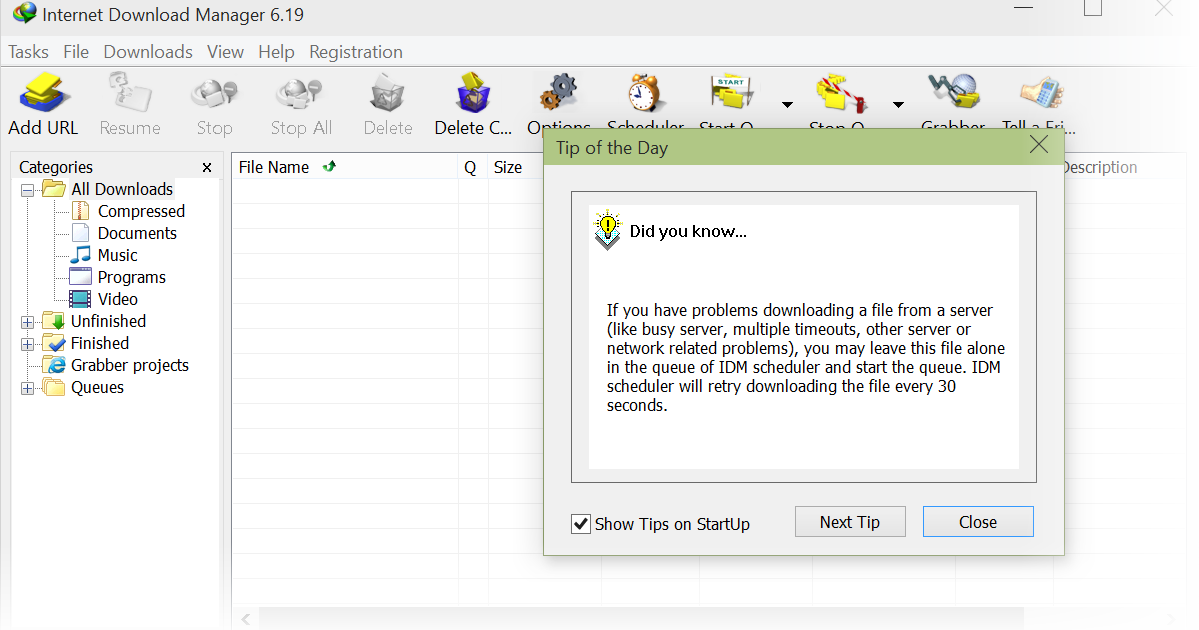Select Grabber projects in categories tree
1199x630 pixels.
point(130,365)
